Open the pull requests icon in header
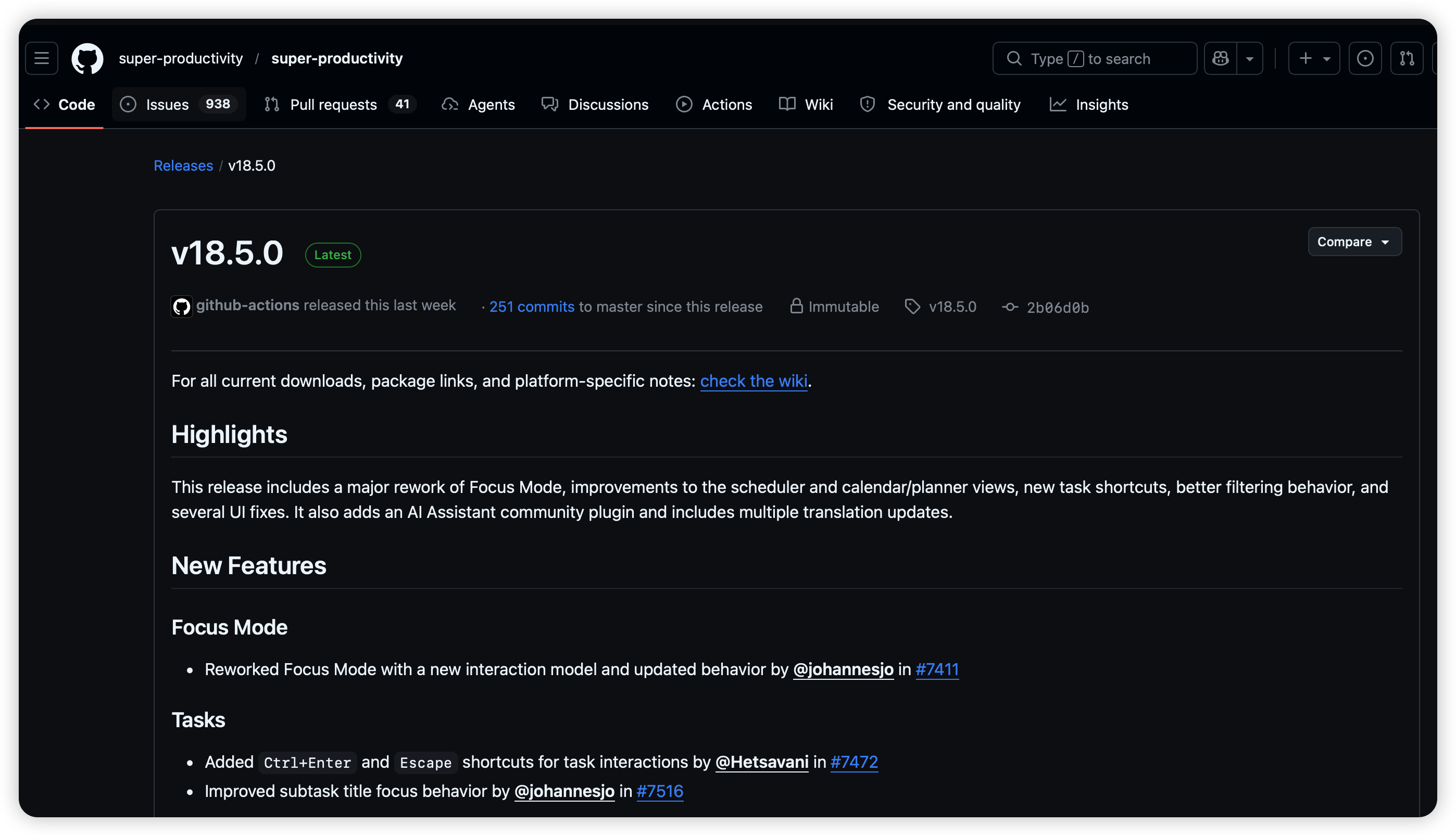 point(1407,58)
